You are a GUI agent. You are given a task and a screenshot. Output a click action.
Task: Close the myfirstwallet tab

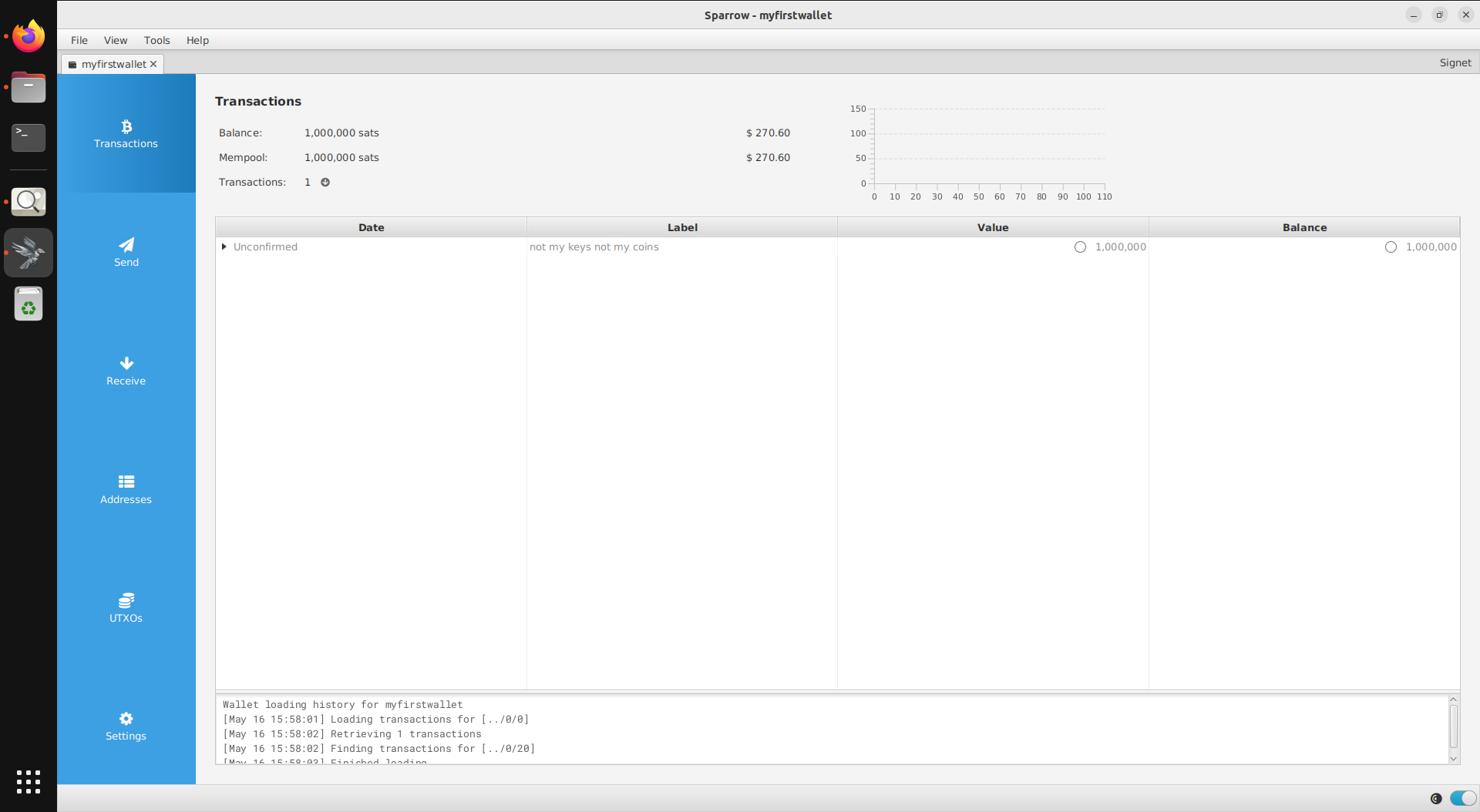tap(153, 64)
